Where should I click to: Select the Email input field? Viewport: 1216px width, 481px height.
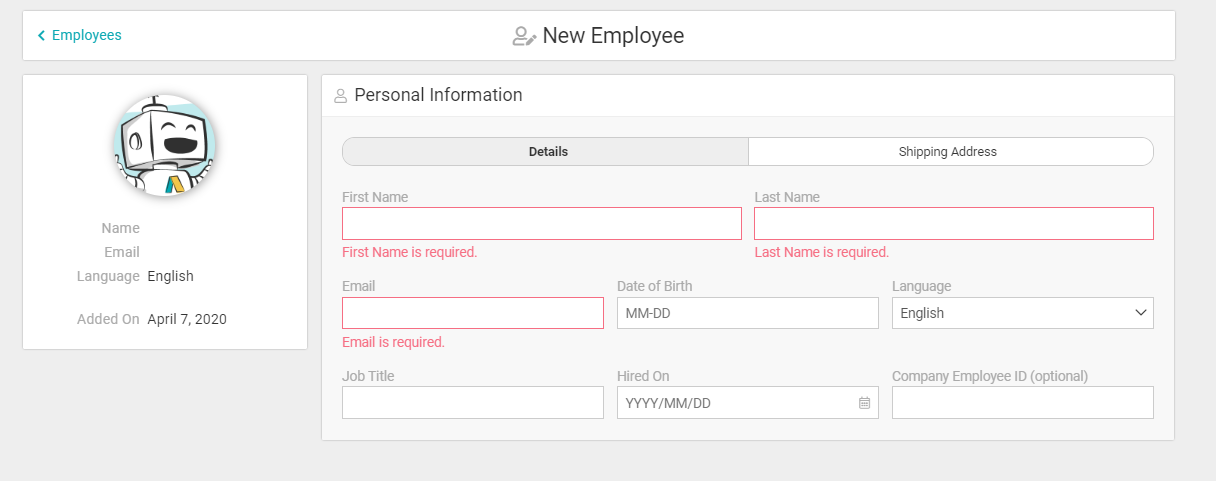472,313
